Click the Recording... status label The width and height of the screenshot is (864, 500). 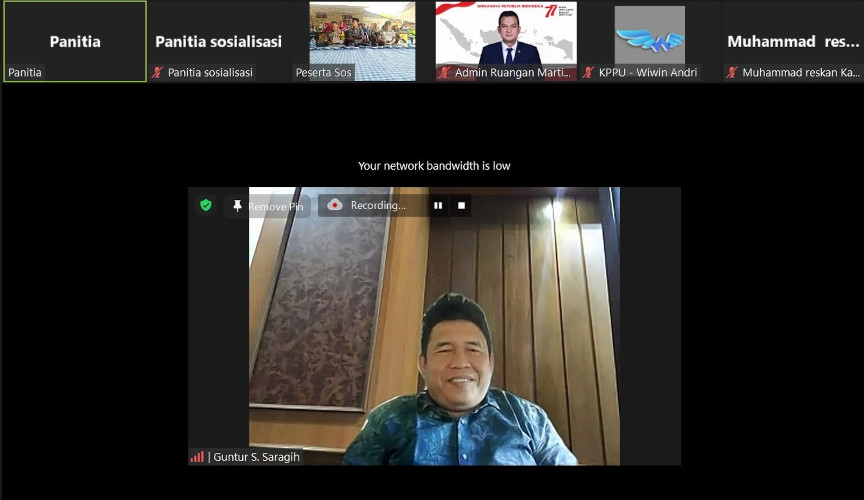pos(378,205)
